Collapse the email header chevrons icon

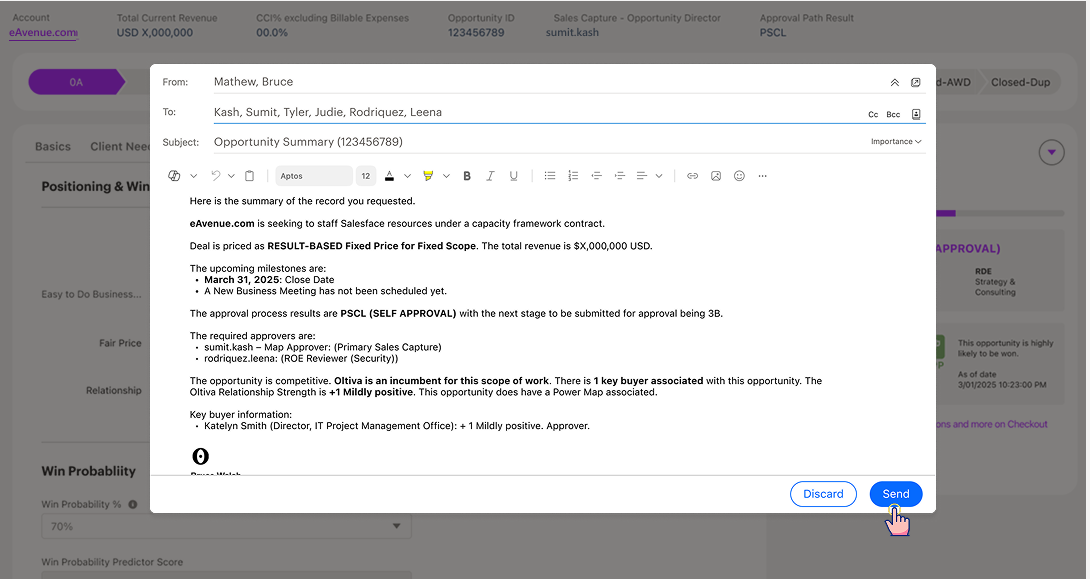(895, 82)
